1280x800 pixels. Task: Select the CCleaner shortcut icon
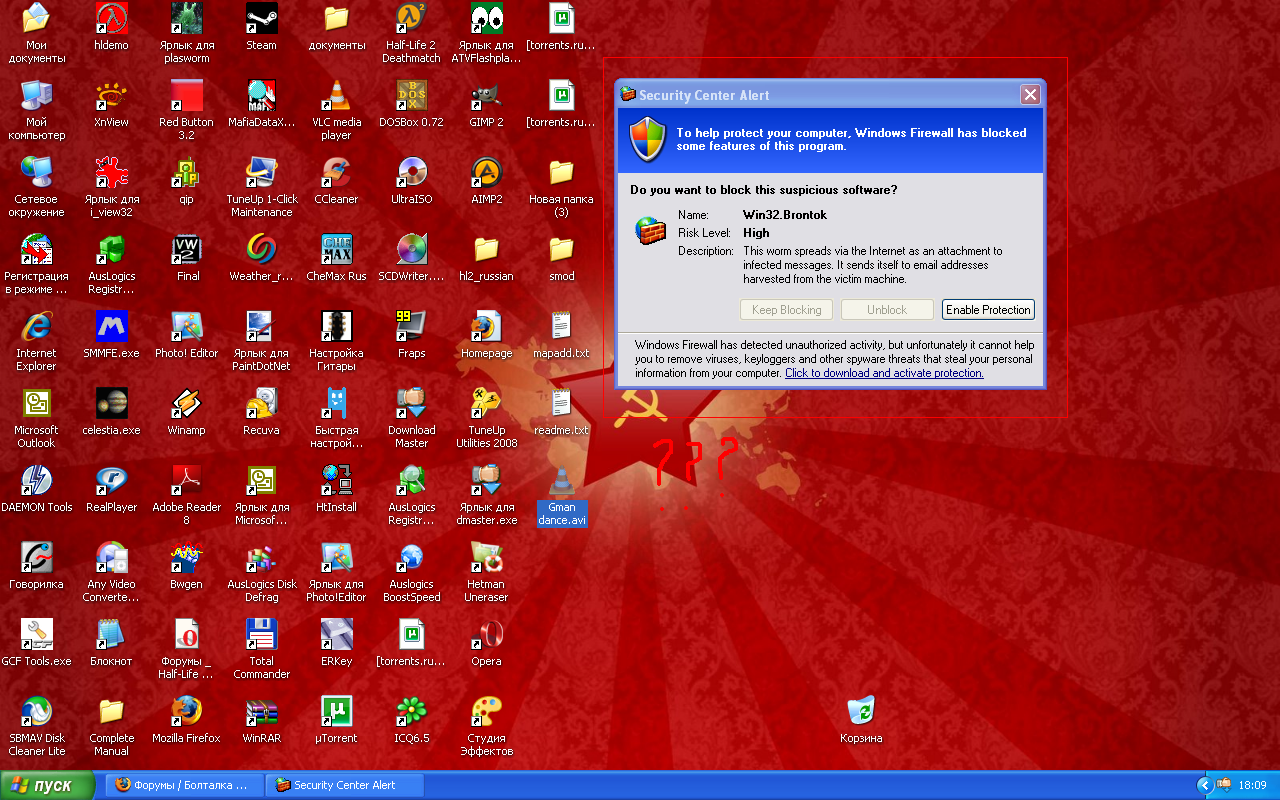click(x=337, y=172)
